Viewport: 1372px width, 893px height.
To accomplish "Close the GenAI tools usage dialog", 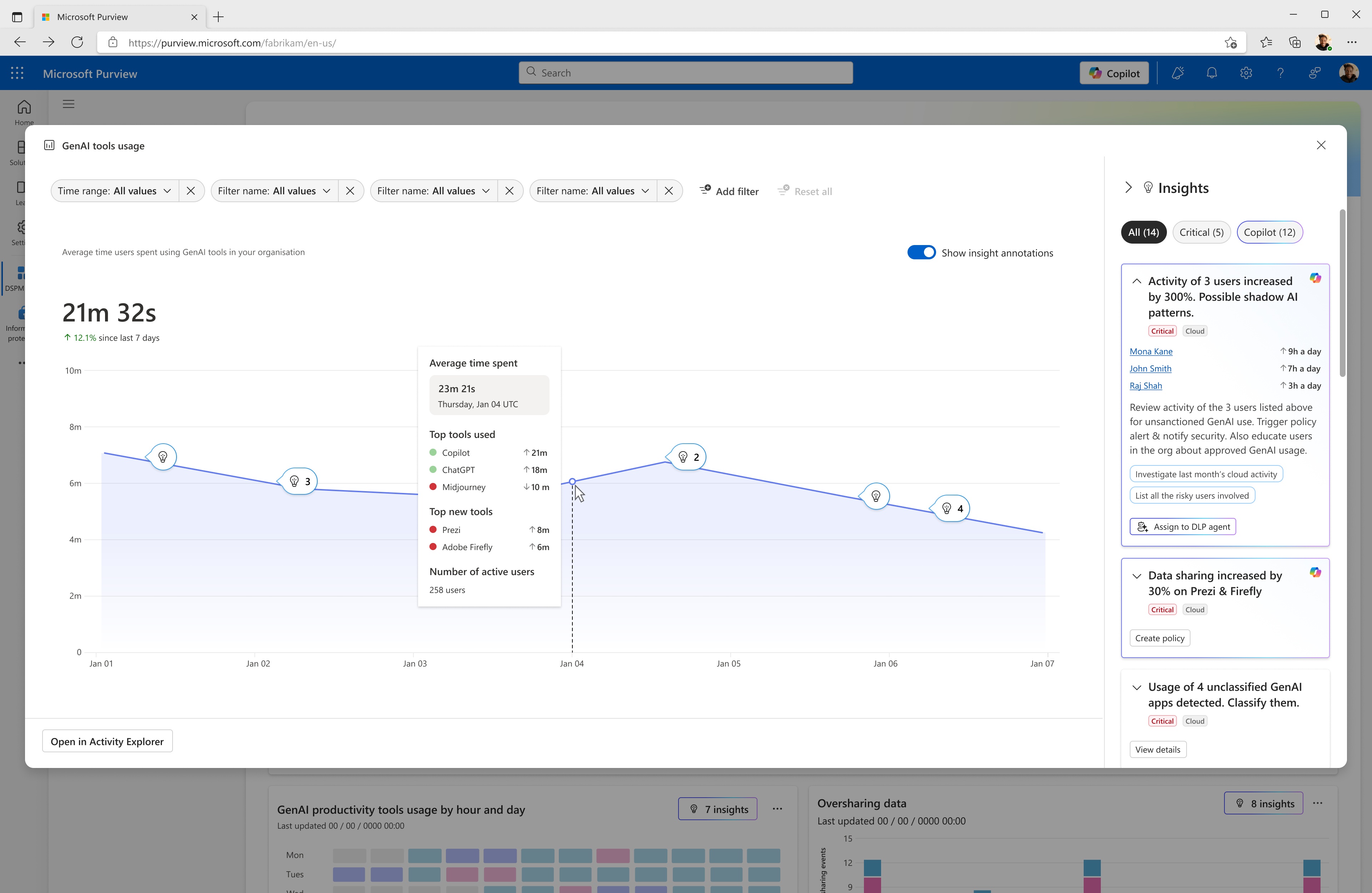I will [1321, 145].
